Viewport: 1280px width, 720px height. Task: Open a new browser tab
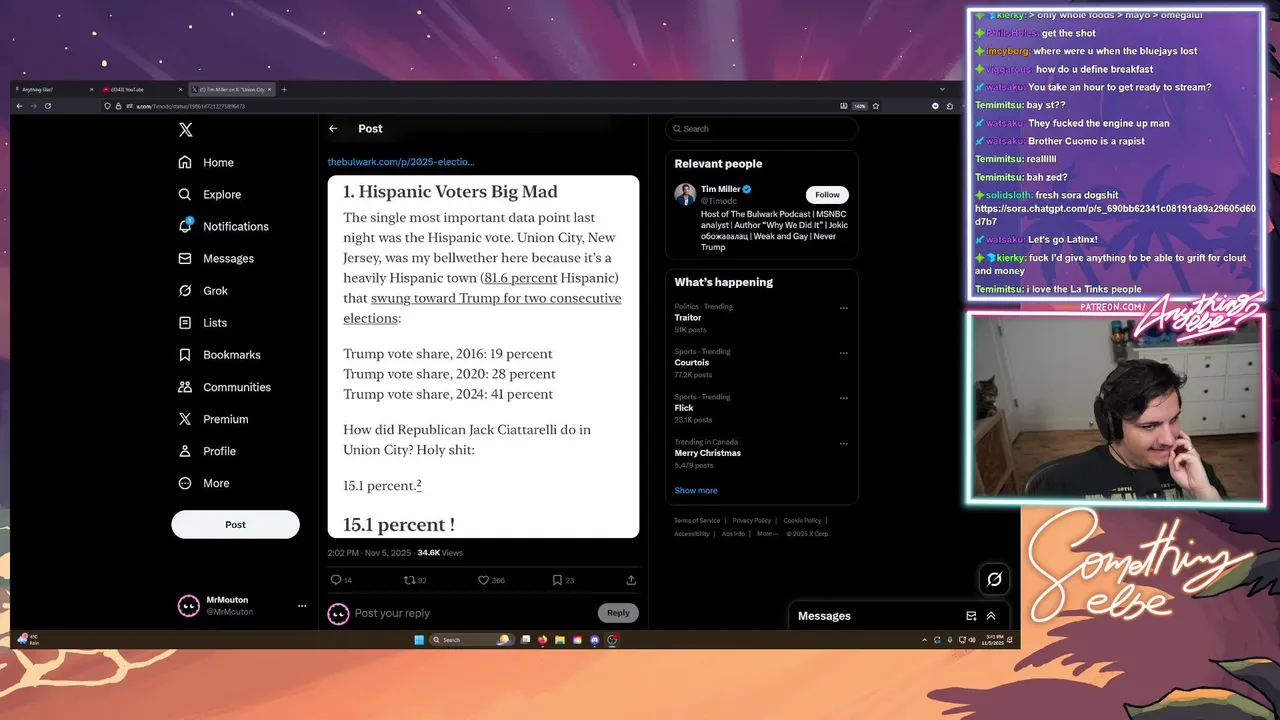click(284, 89)
